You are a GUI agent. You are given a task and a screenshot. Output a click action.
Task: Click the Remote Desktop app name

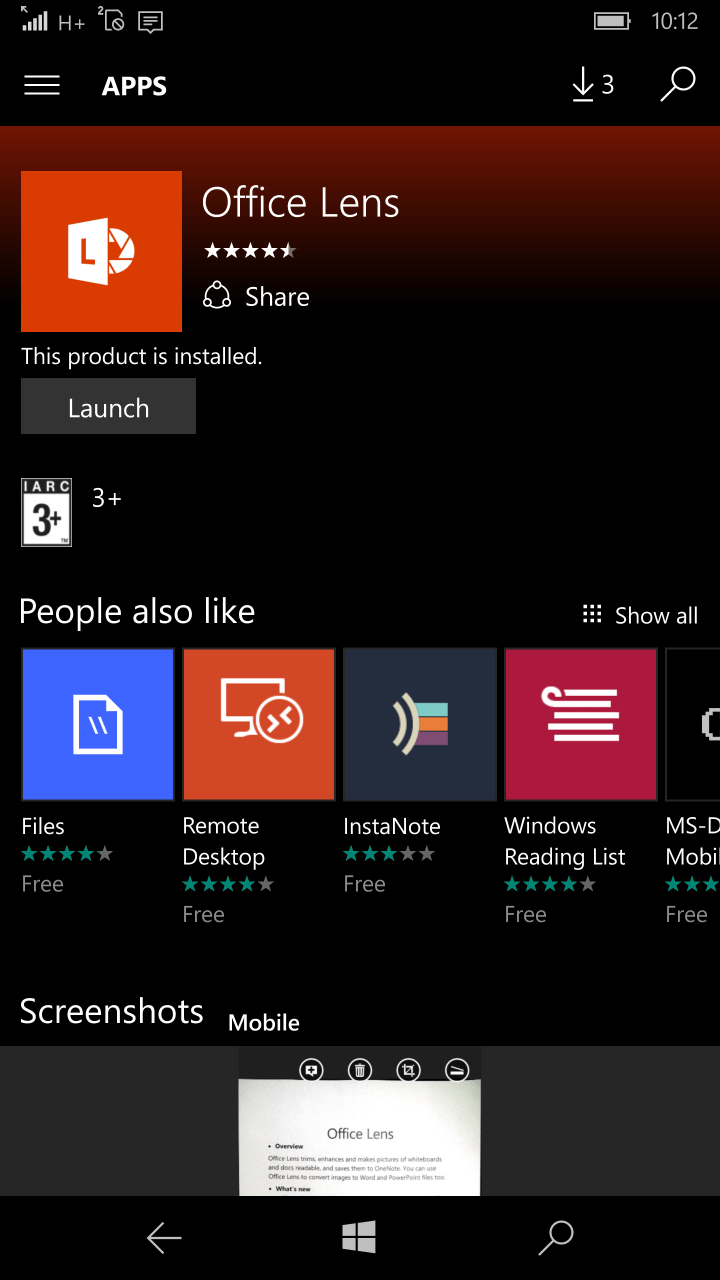pos(223,841)
